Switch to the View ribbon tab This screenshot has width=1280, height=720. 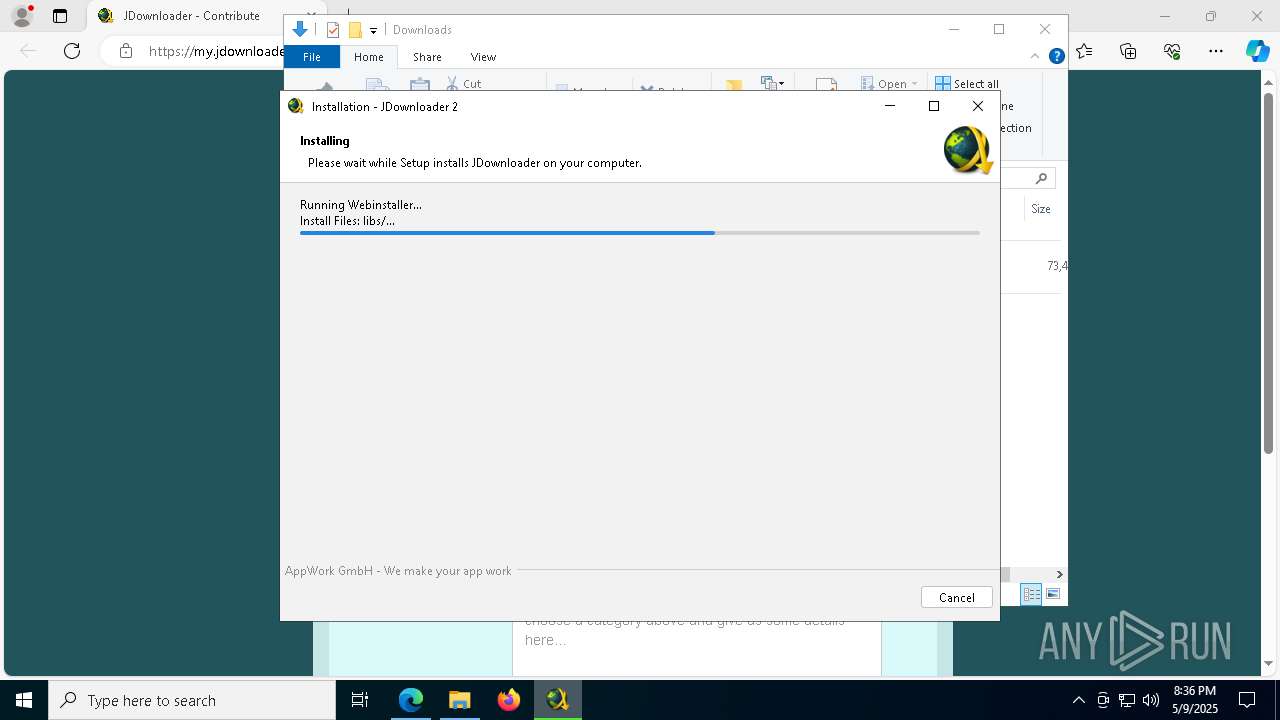click(x=483, y=57)
